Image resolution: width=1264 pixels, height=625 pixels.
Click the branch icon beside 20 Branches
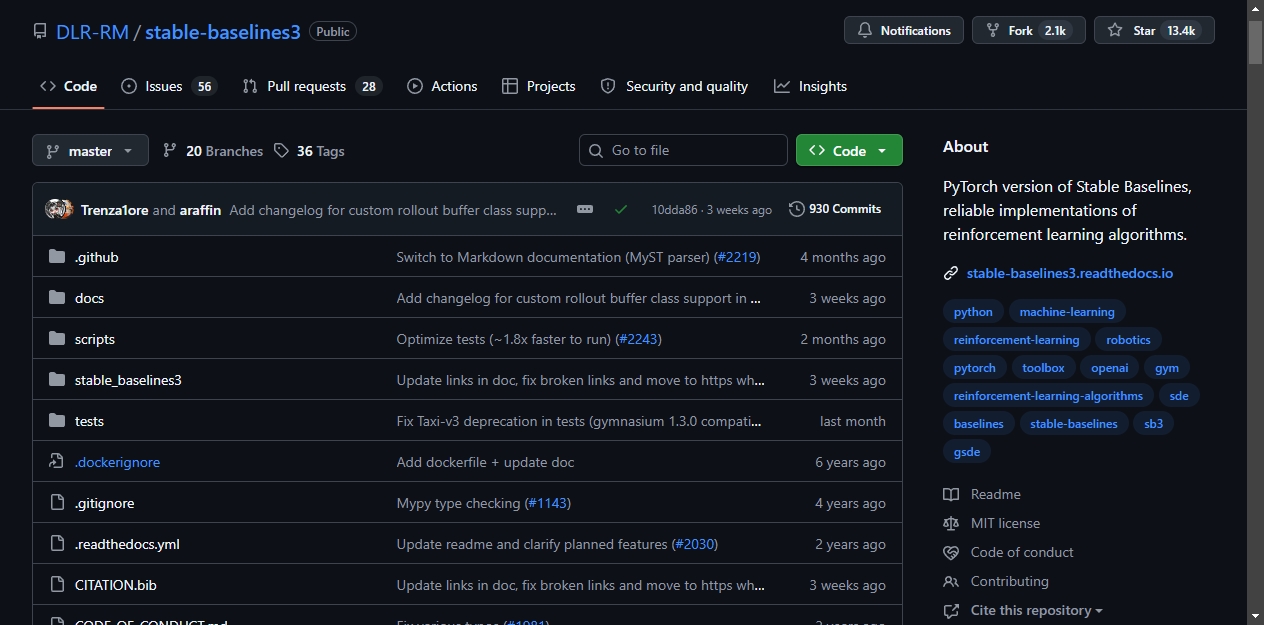(x=170, y=151)
